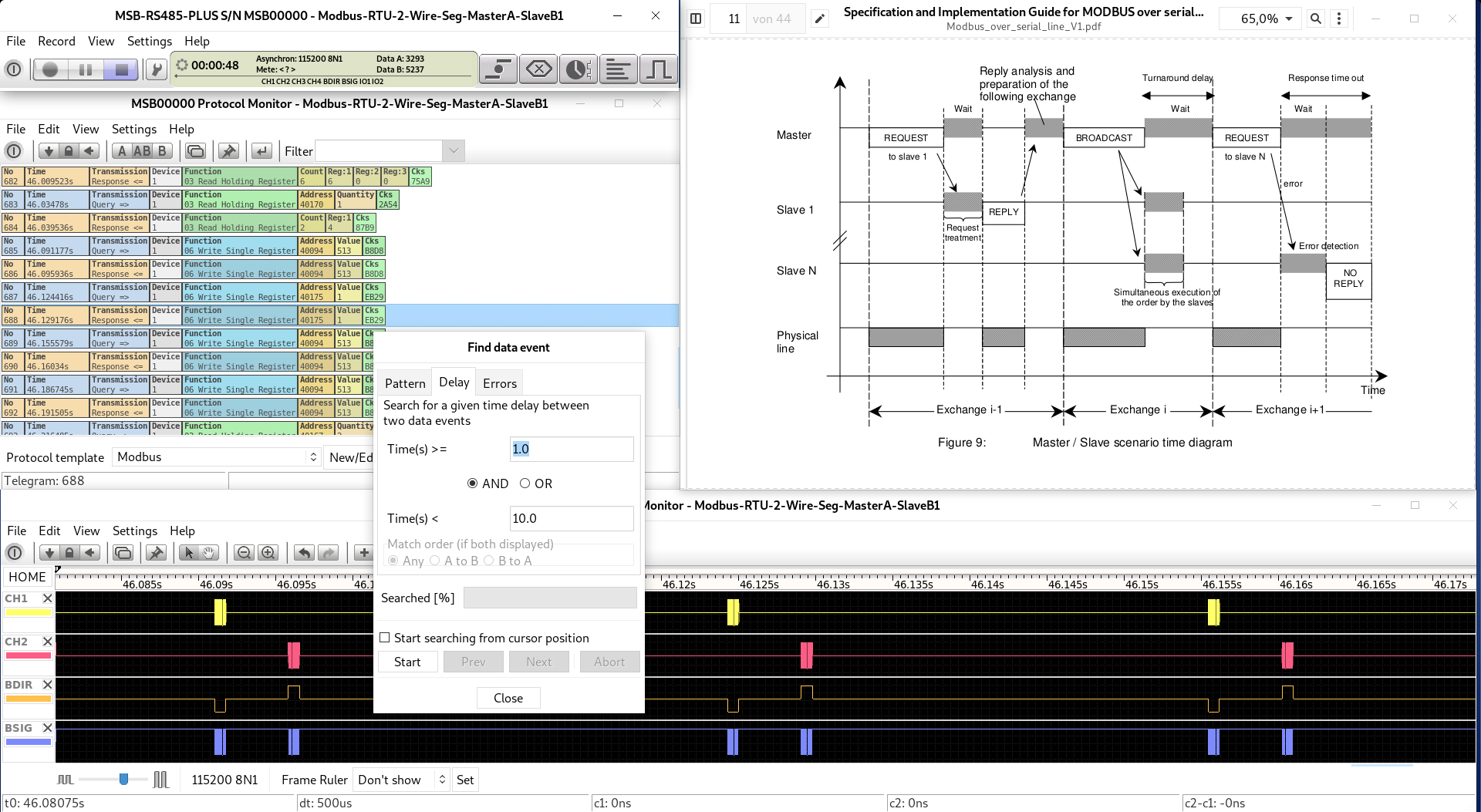Click into the Filter text field
This screenshot has height=812, width=1481.
[380, 151]
